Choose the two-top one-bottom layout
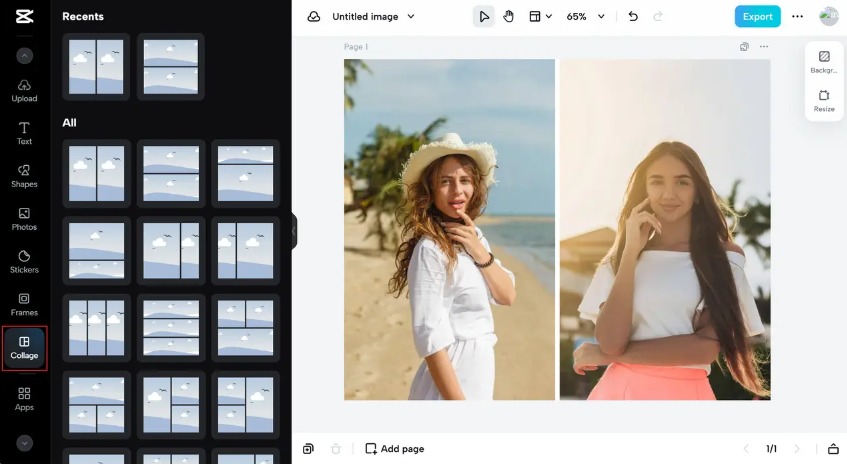 point(245,328)
